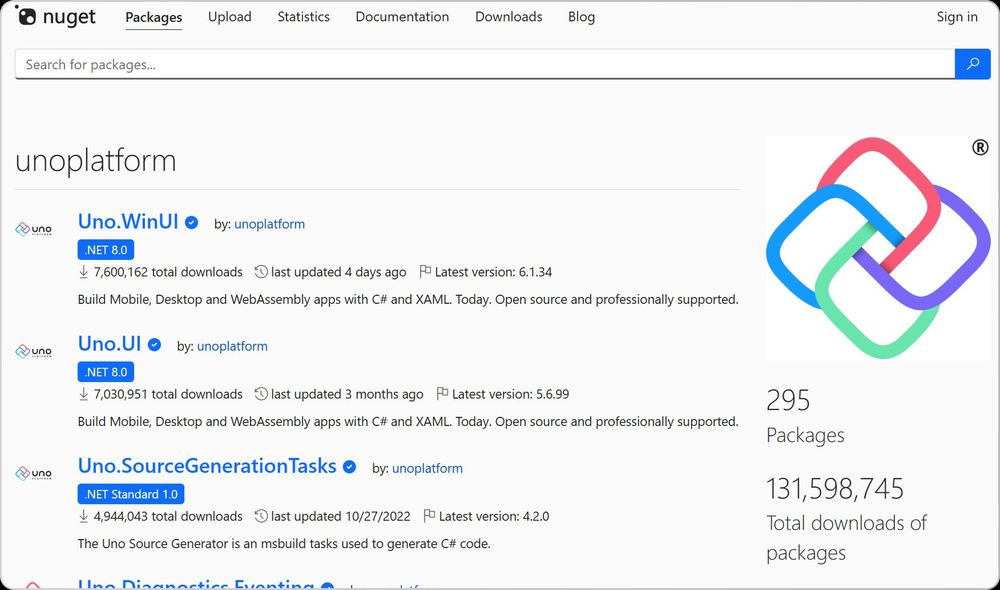
Task: Click the Uno.WinUI package logo icon
Action: coord(33,229)
